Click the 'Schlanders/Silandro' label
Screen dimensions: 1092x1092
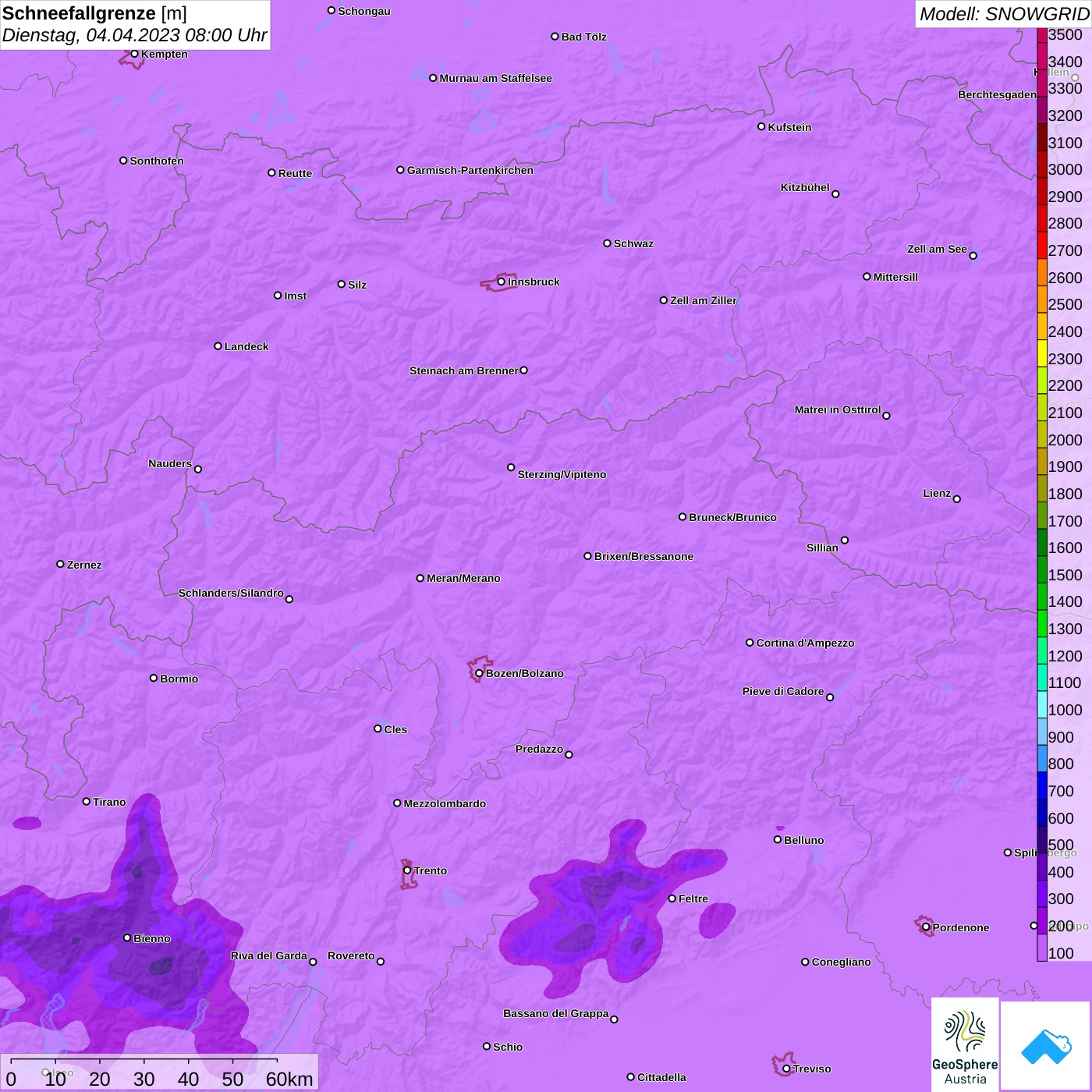231,593
